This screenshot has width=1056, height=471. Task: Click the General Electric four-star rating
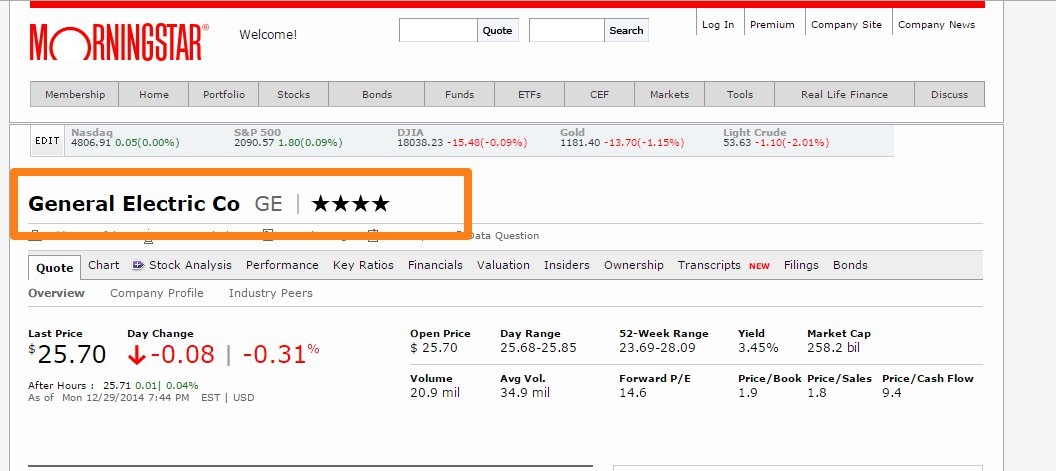pyautogui.click(x=350, y=203)
